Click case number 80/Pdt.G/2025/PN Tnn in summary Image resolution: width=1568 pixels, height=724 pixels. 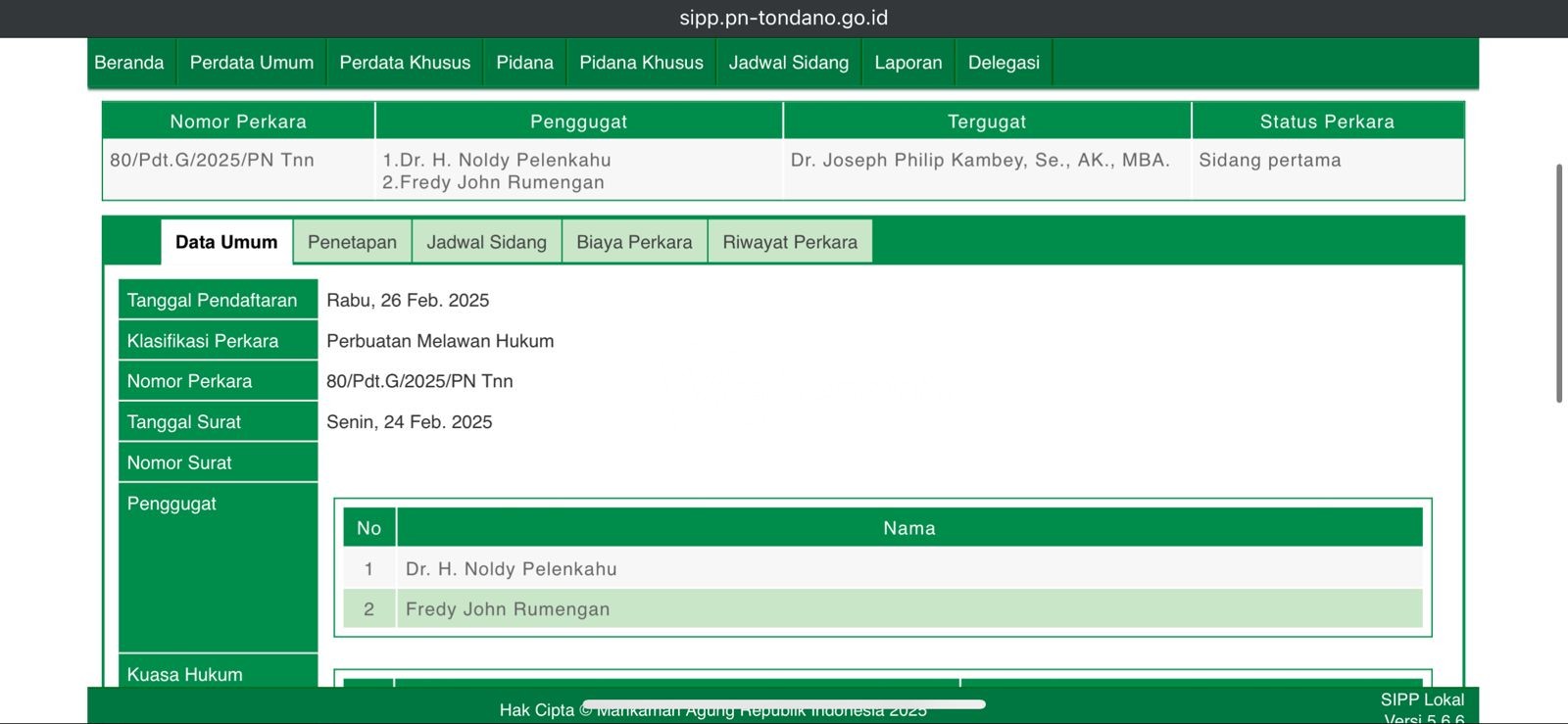pyautogui.click(x=212, y=161)
